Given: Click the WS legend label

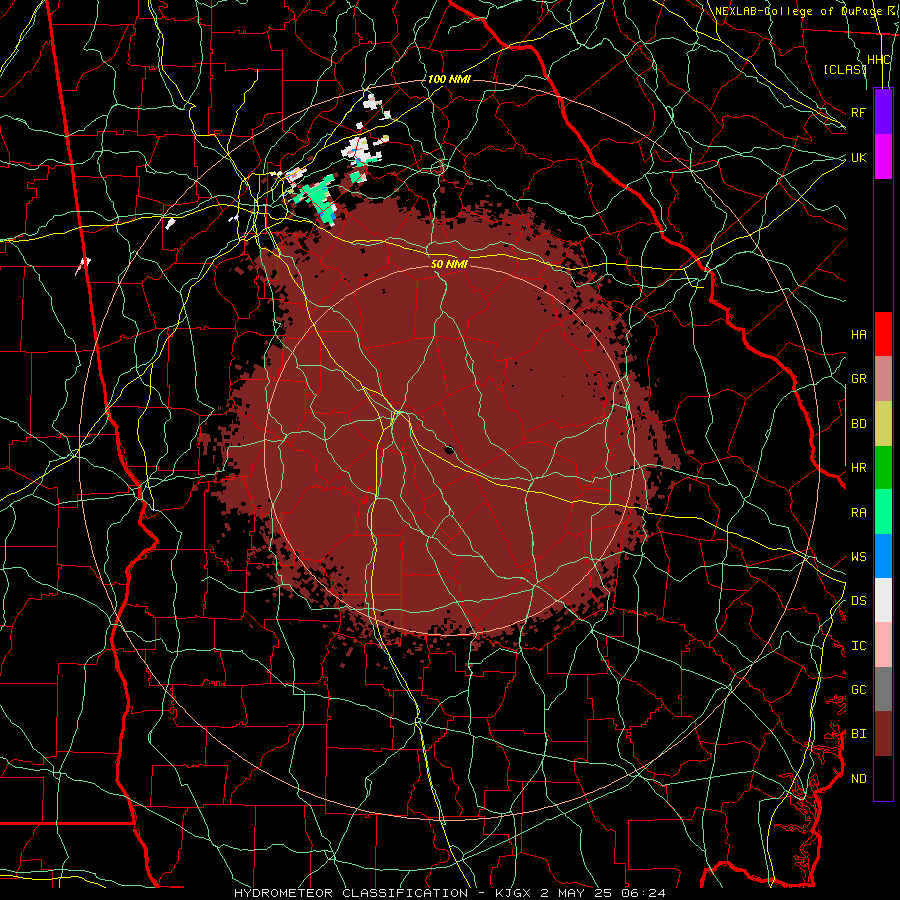Looking at the screenshot, I should [x=858, y=557].
